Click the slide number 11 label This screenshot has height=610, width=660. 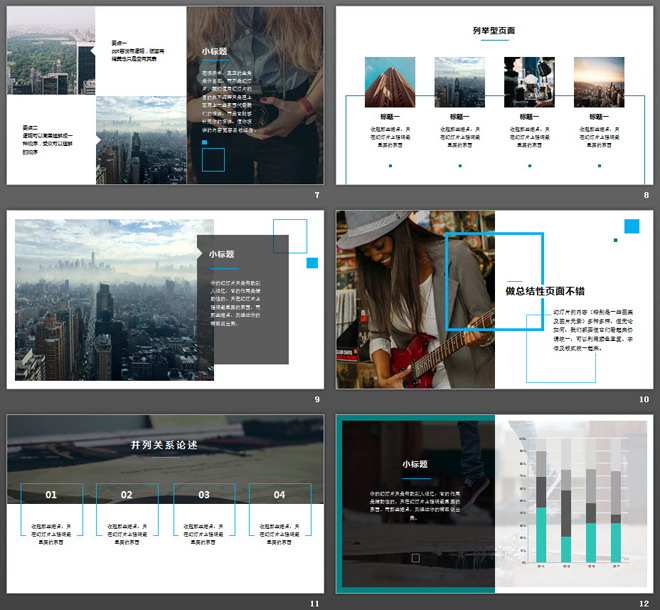tap(315, 603)
